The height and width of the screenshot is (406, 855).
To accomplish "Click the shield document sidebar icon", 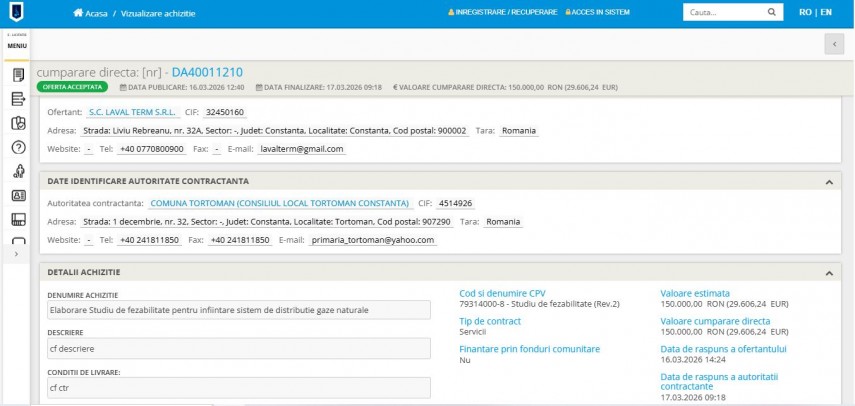I will 17,123.
